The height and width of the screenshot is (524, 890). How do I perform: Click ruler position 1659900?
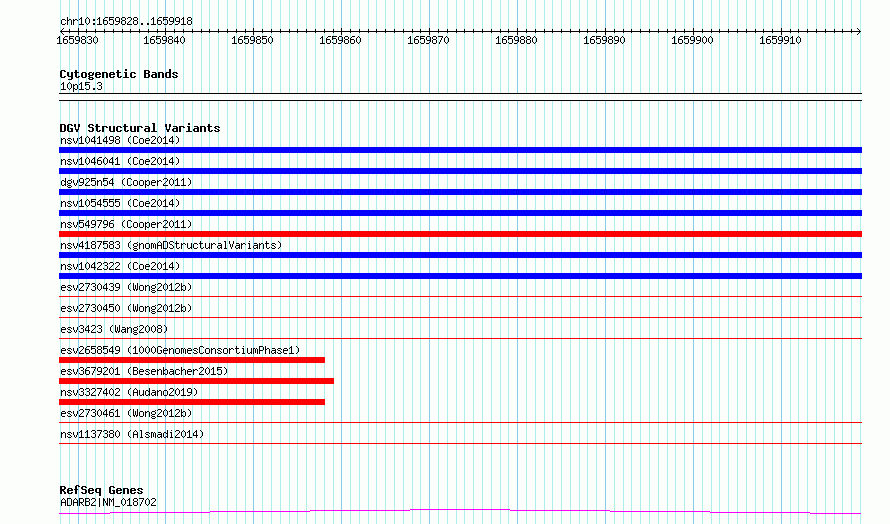(x=692, y=40)
